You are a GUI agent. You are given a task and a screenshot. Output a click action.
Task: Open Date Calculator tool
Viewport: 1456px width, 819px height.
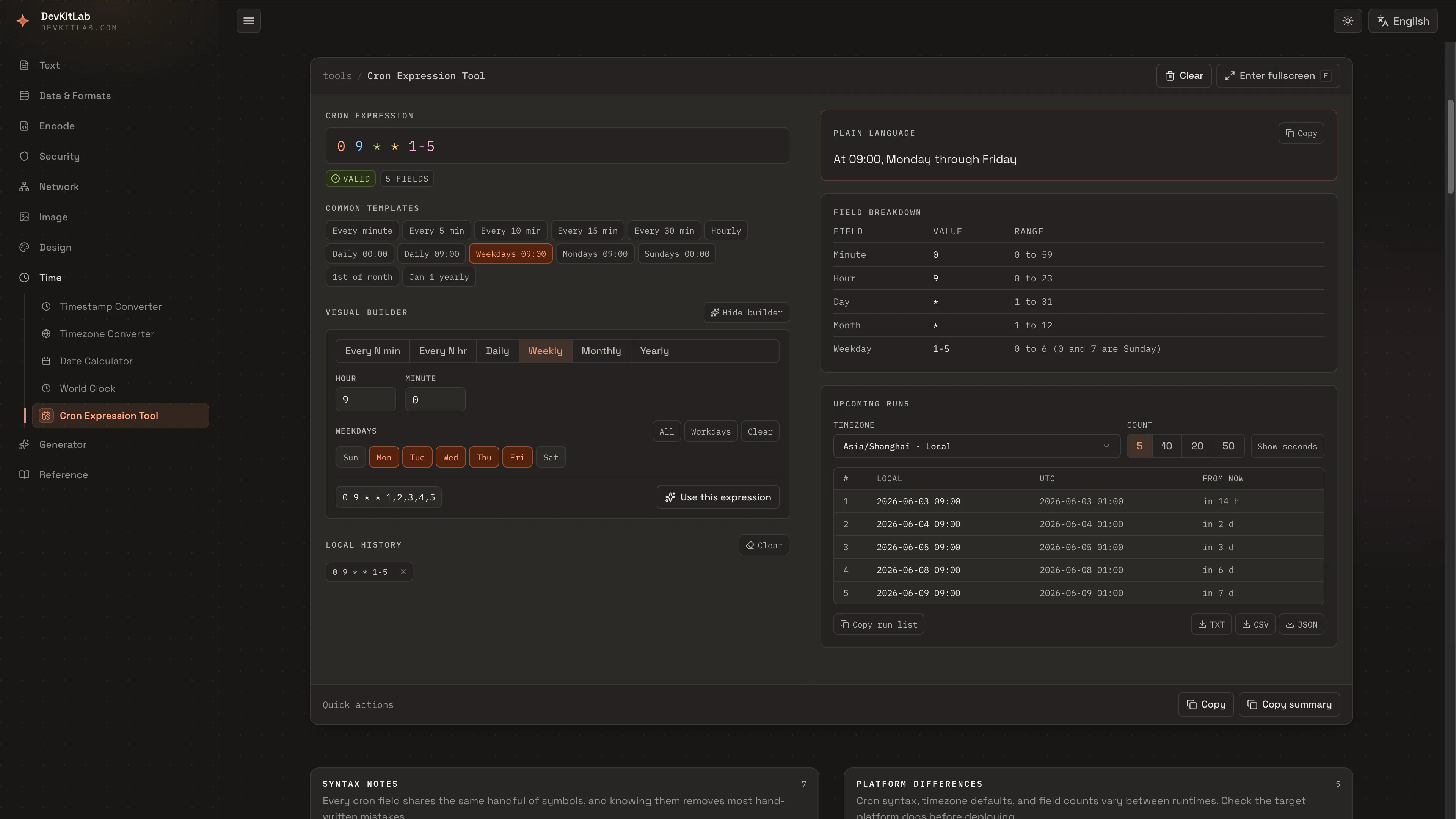(121, 361)
